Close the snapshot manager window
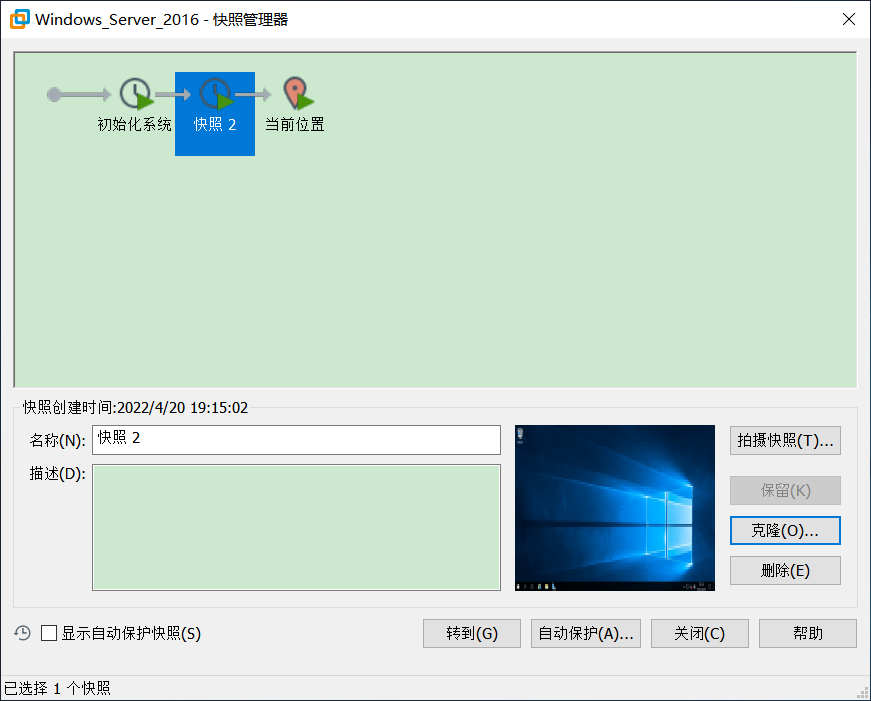 (x=848, y=19)
